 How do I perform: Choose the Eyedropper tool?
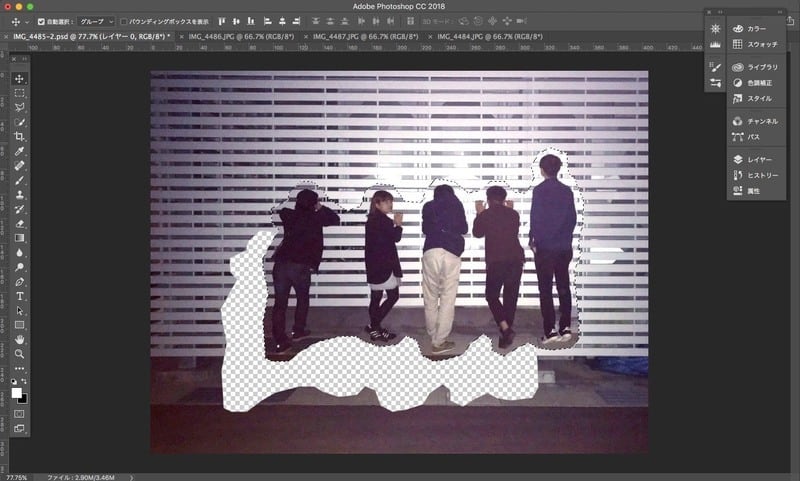[19, 151]
